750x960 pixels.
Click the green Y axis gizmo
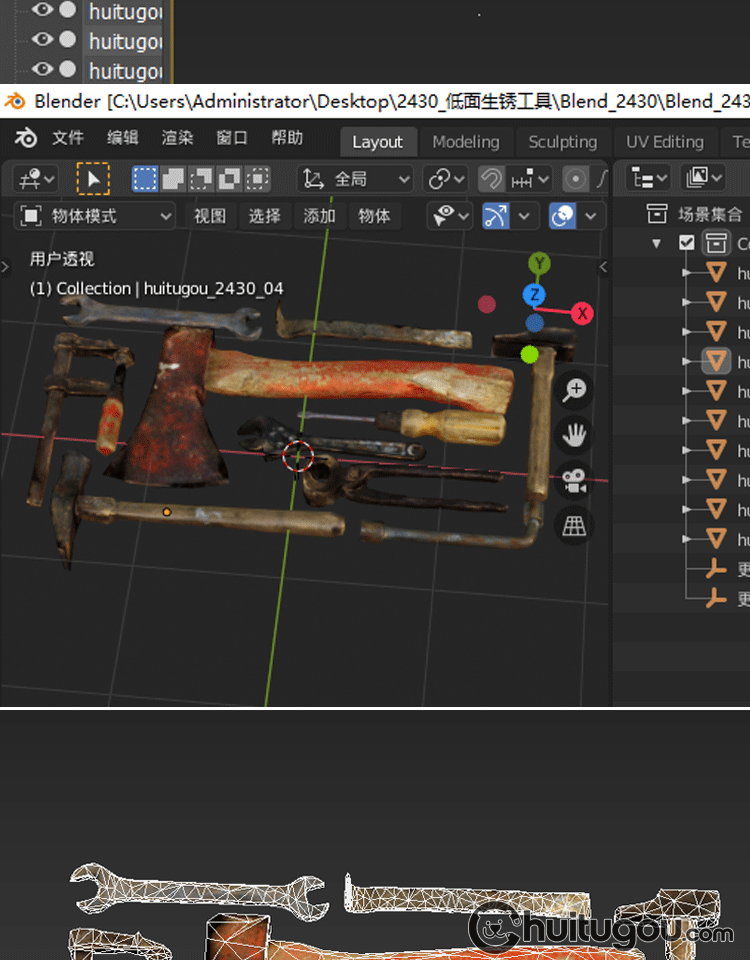540,264
